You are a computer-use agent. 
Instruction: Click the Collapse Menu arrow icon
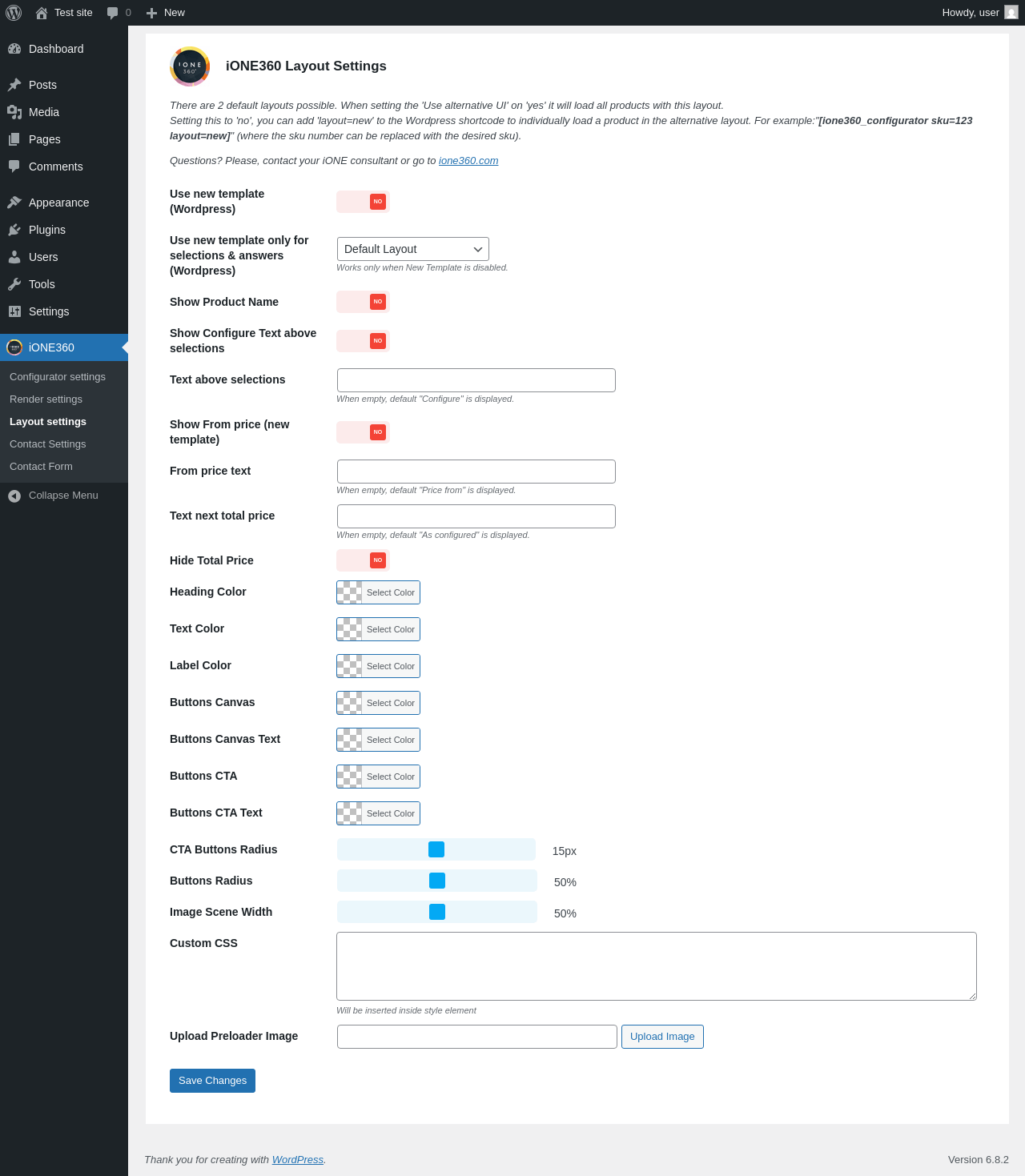tap(14, 496)
